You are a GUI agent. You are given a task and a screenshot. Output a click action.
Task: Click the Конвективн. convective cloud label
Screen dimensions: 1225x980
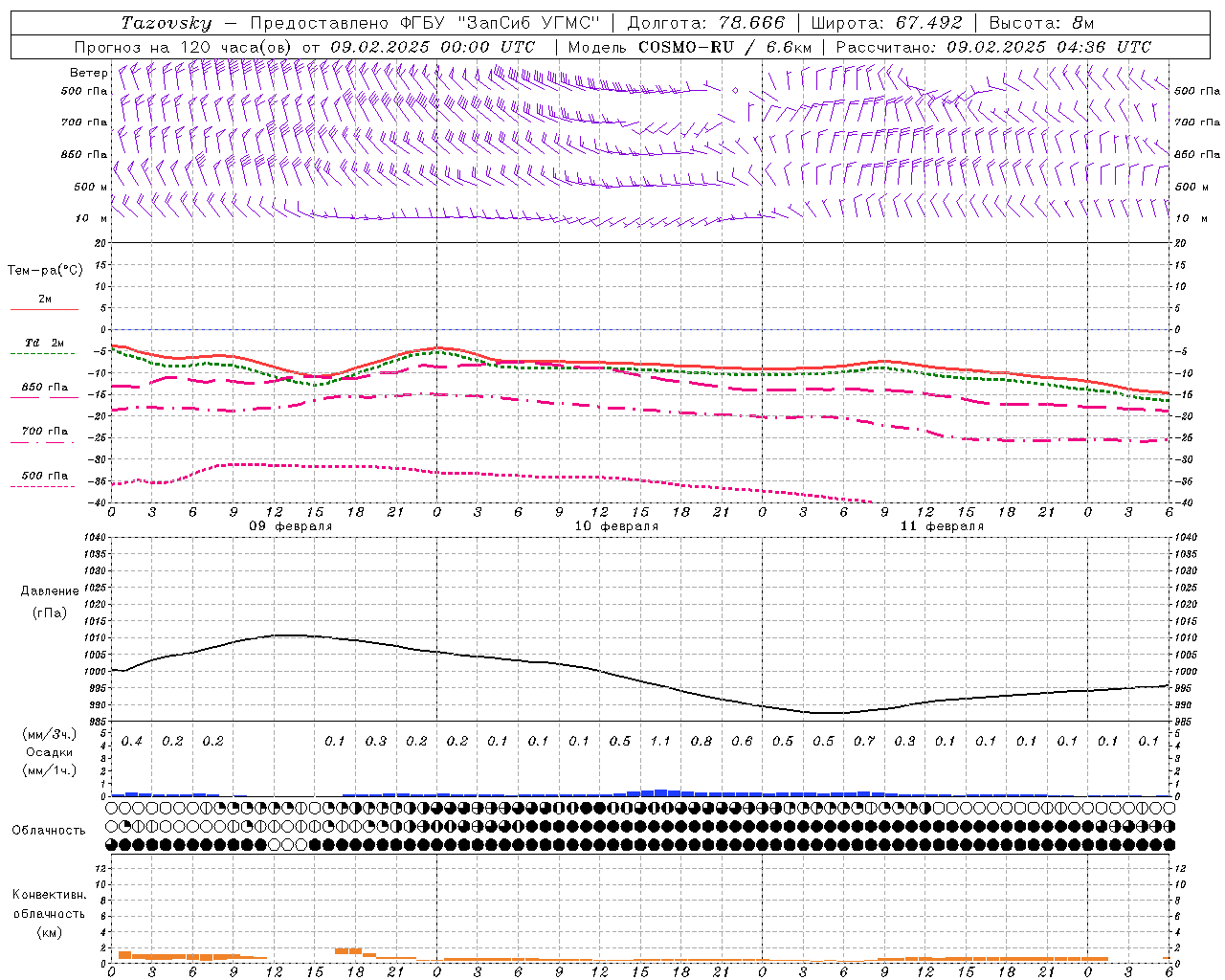pyautogui.click(x=49, y=895)
